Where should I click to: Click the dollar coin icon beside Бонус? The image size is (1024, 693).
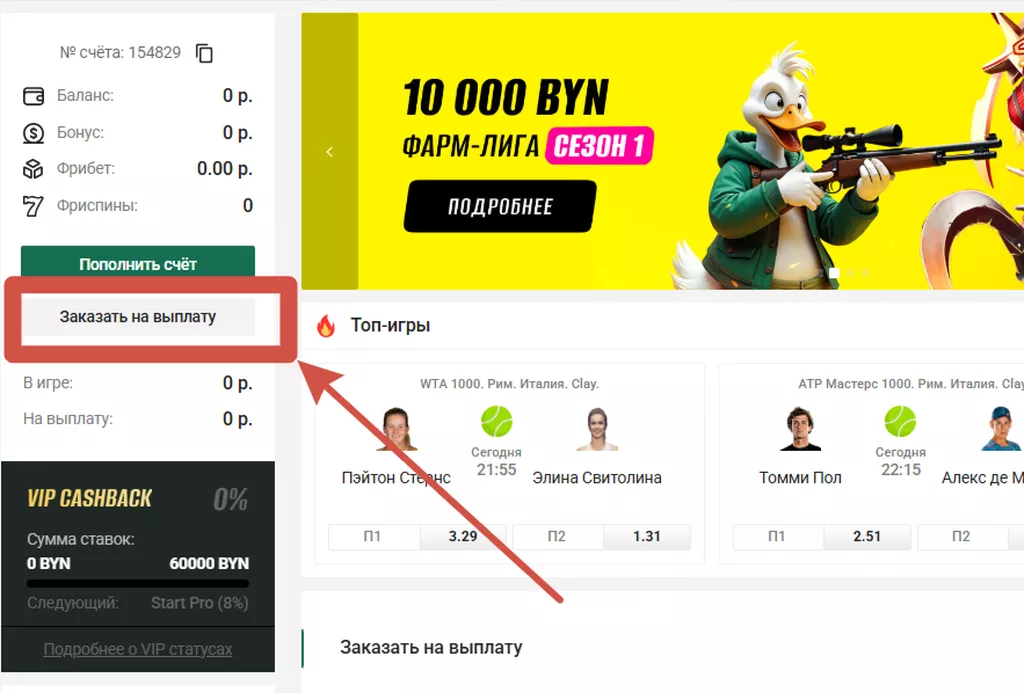tap(33, 133)
